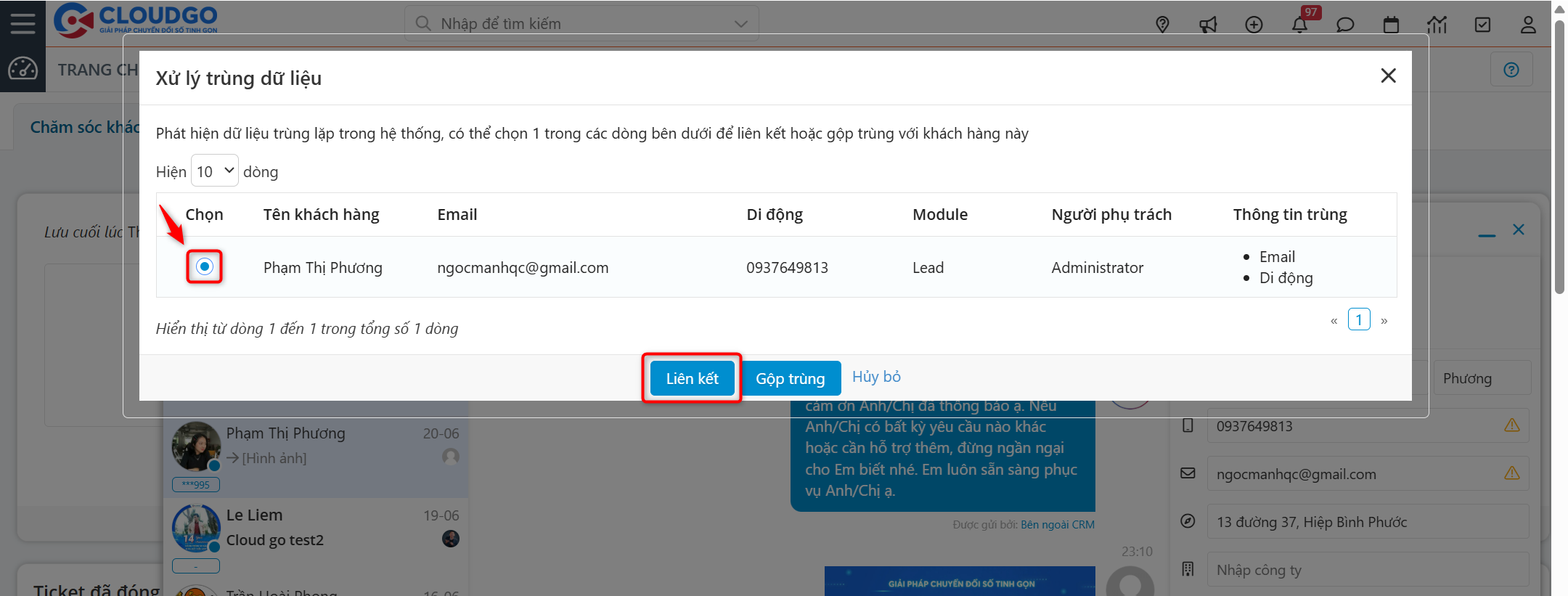Click the building icon beside company field
The width and height of the screenshot is (1568, 596).
click(x=1188, y=568)
